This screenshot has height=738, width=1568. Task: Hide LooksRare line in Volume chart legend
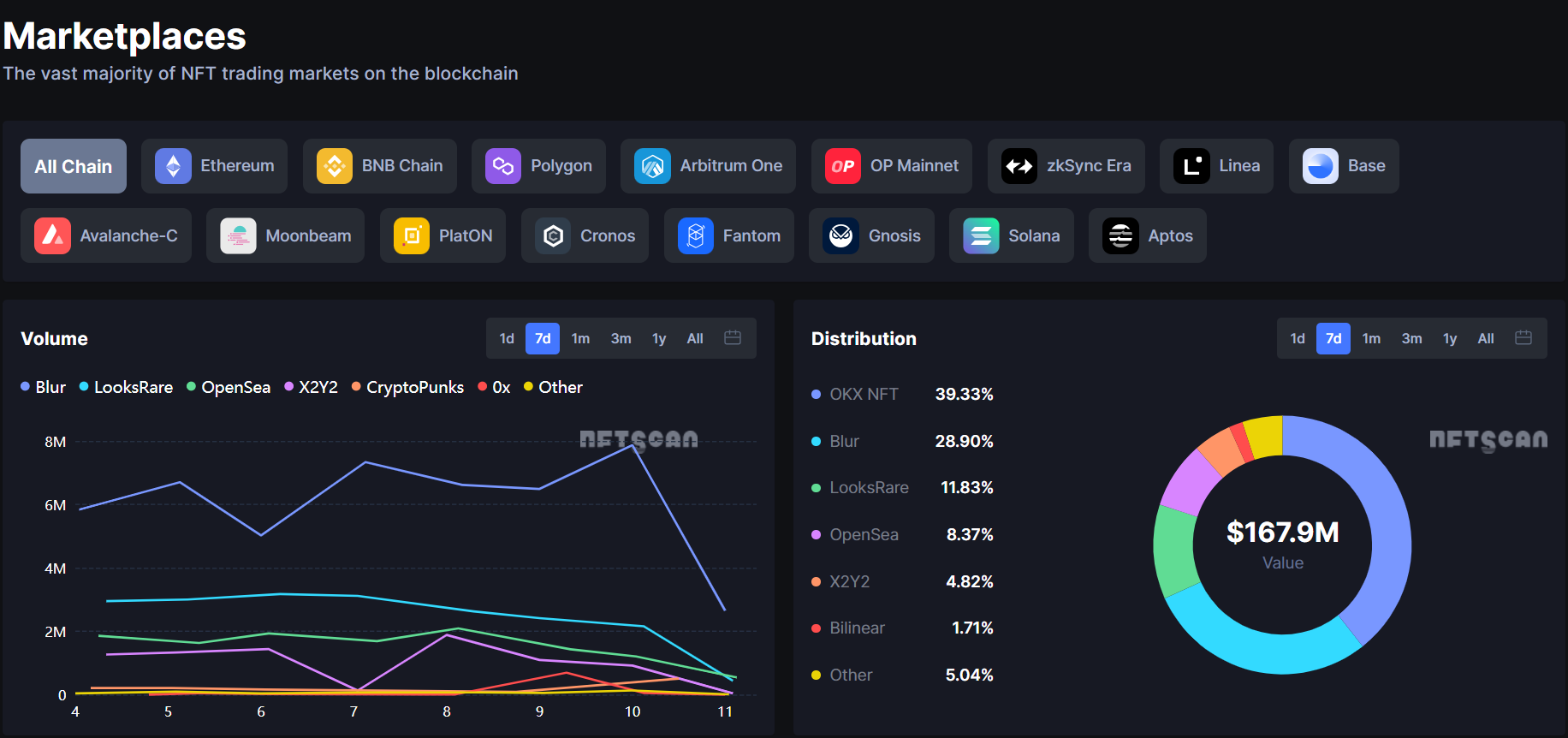click(x=127, y=388)
